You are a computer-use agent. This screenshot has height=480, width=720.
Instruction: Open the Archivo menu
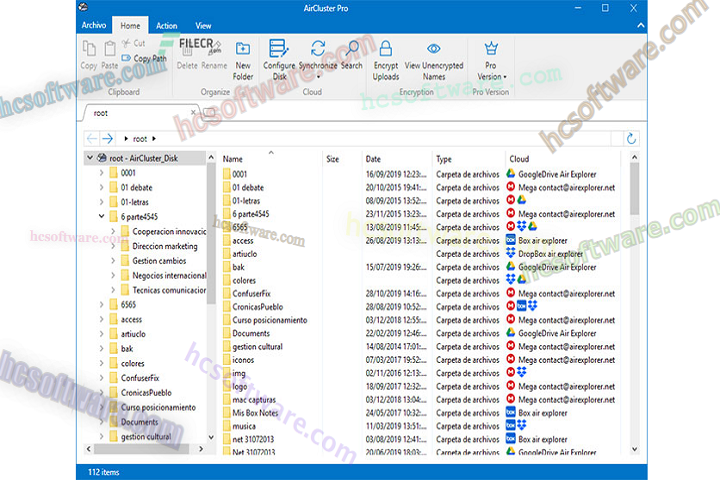(x=94, y=25)
